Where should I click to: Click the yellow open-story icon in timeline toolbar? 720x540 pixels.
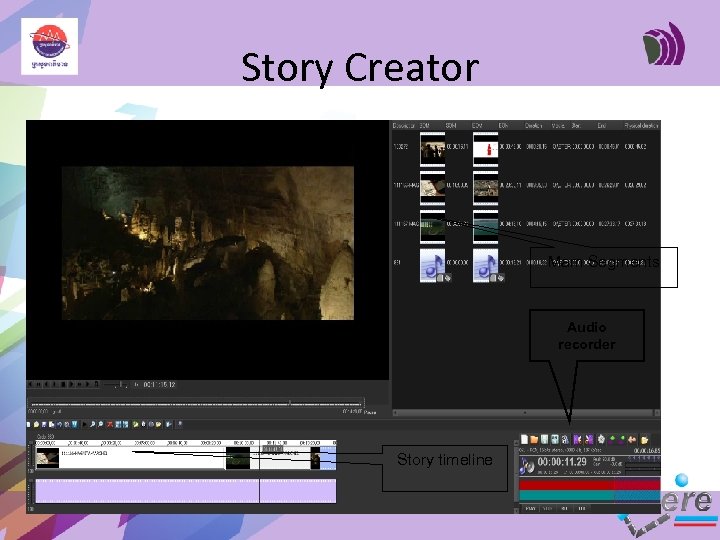coord(36,424)
